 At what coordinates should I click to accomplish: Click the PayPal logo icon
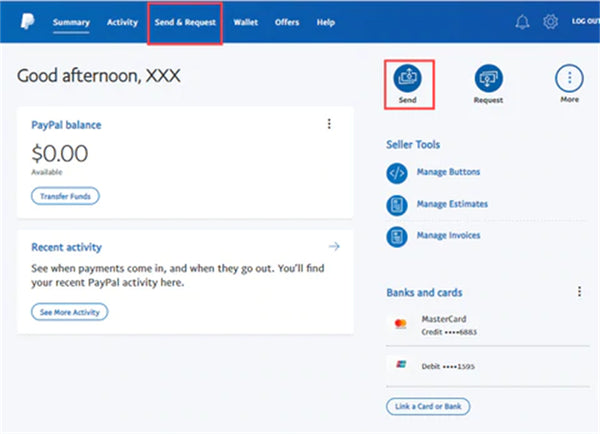pos(23,22)
